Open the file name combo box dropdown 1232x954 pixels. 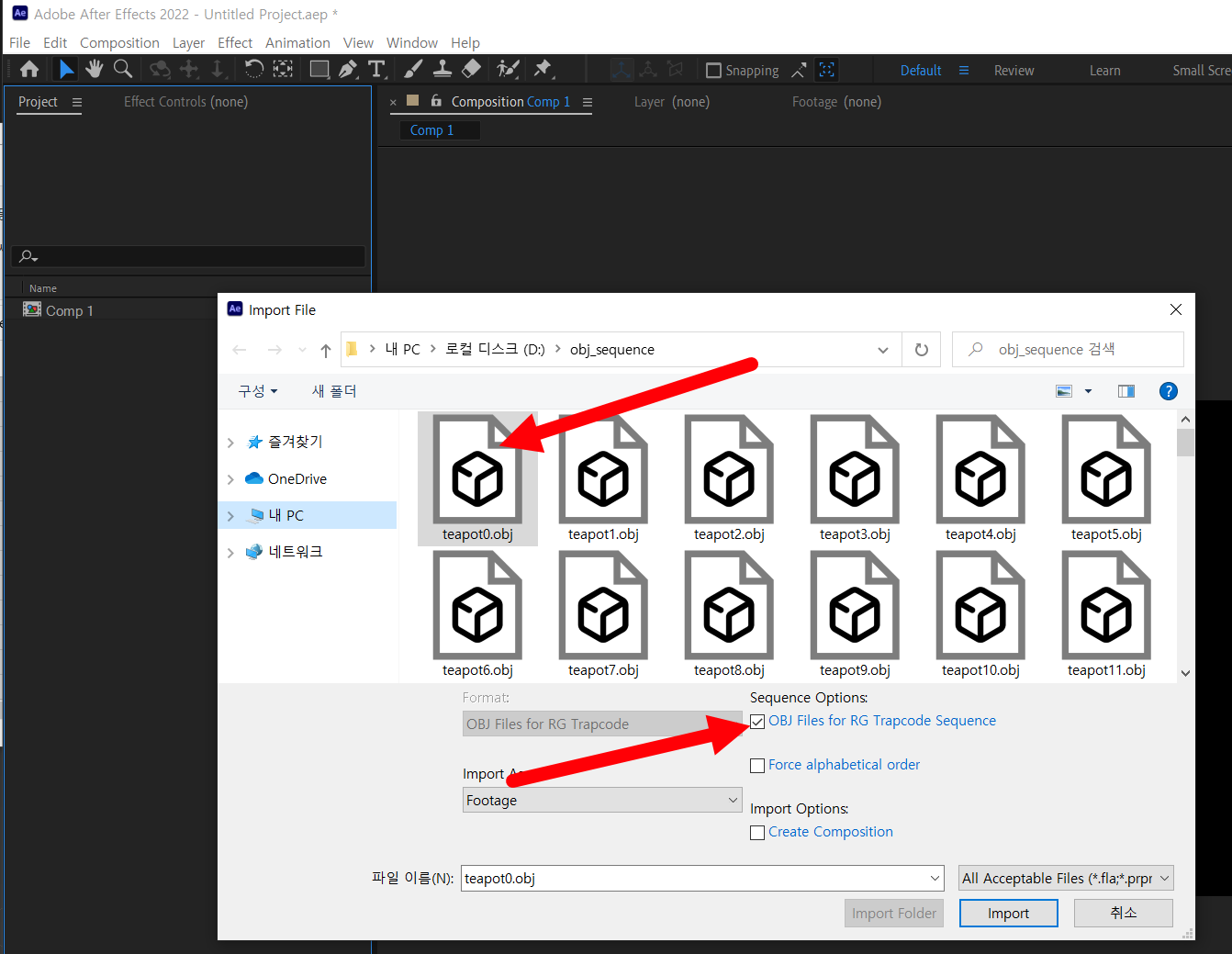pos(935,879)
